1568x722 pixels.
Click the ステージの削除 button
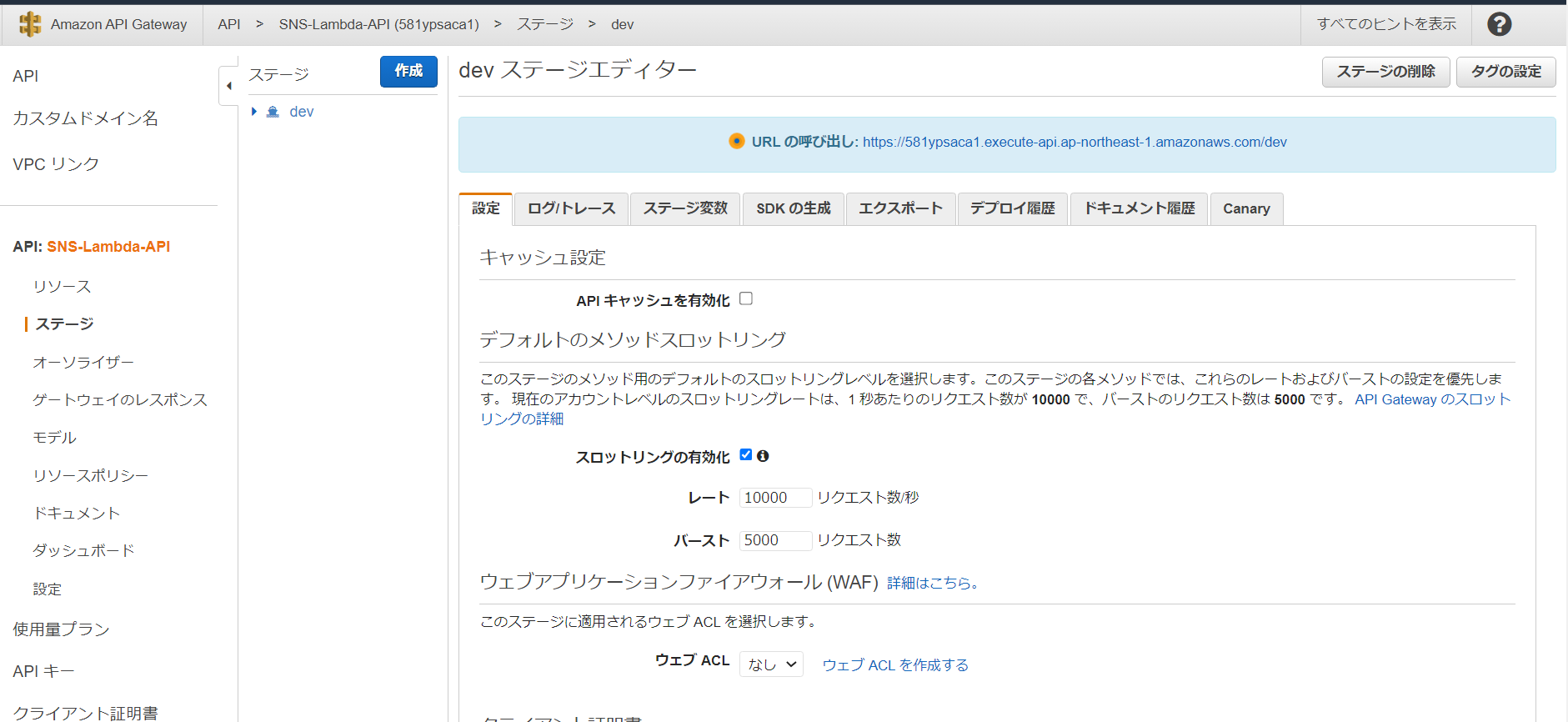click(1385, 72)
